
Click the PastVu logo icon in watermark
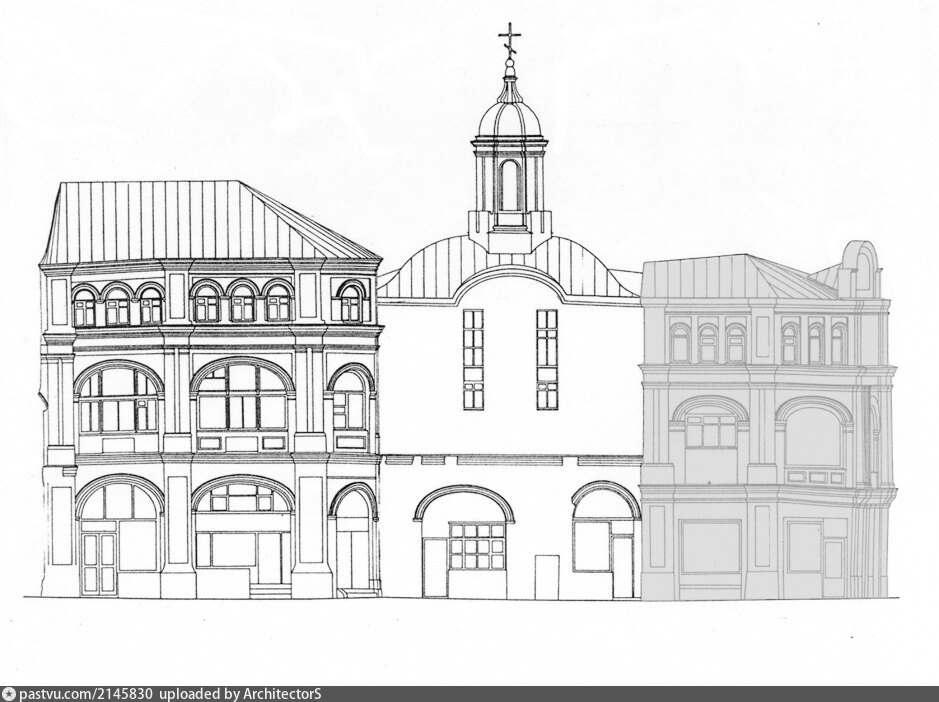[9, 694]
